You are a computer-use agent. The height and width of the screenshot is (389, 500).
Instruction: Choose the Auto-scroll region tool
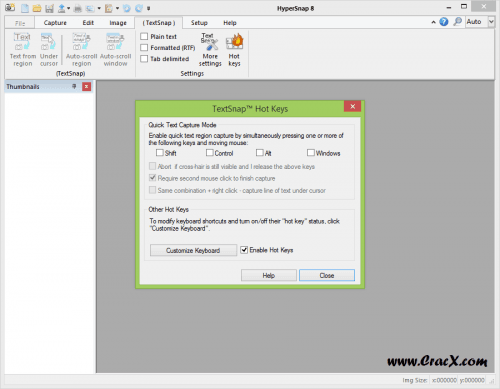click(81, 49)
